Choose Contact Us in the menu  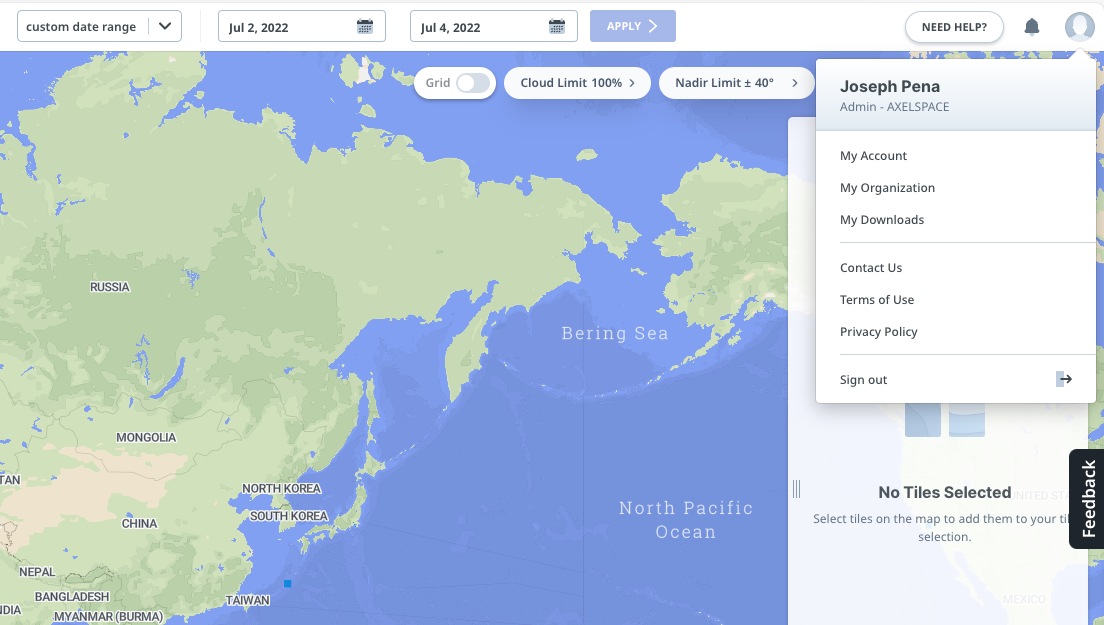(x=870, y=268)
